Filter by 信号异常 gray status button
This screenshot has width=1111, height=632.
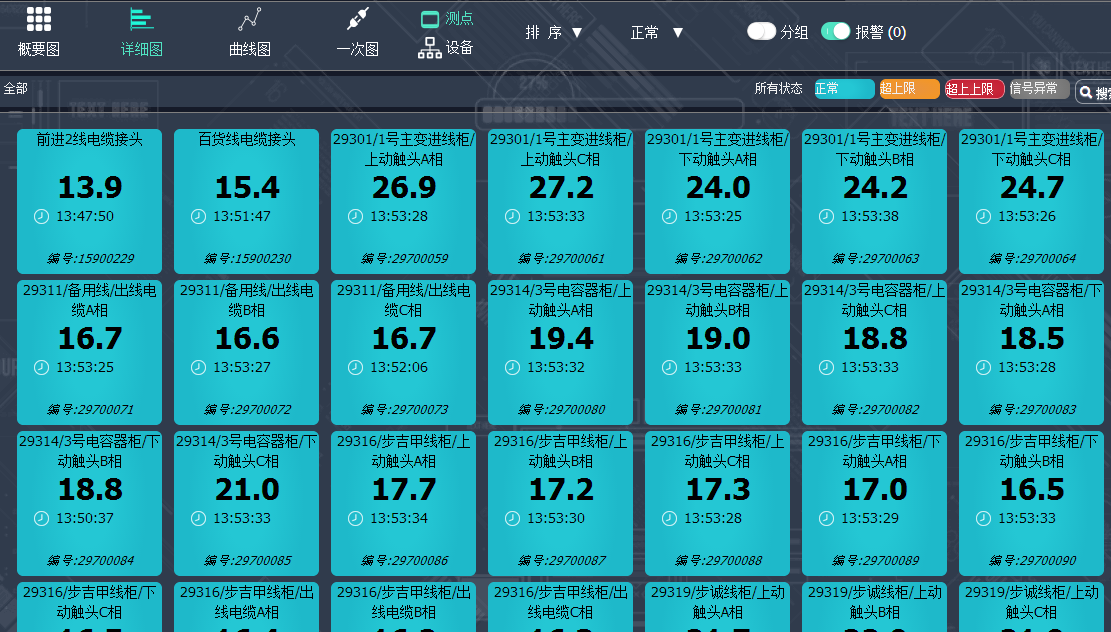(x=1039, y=89)
